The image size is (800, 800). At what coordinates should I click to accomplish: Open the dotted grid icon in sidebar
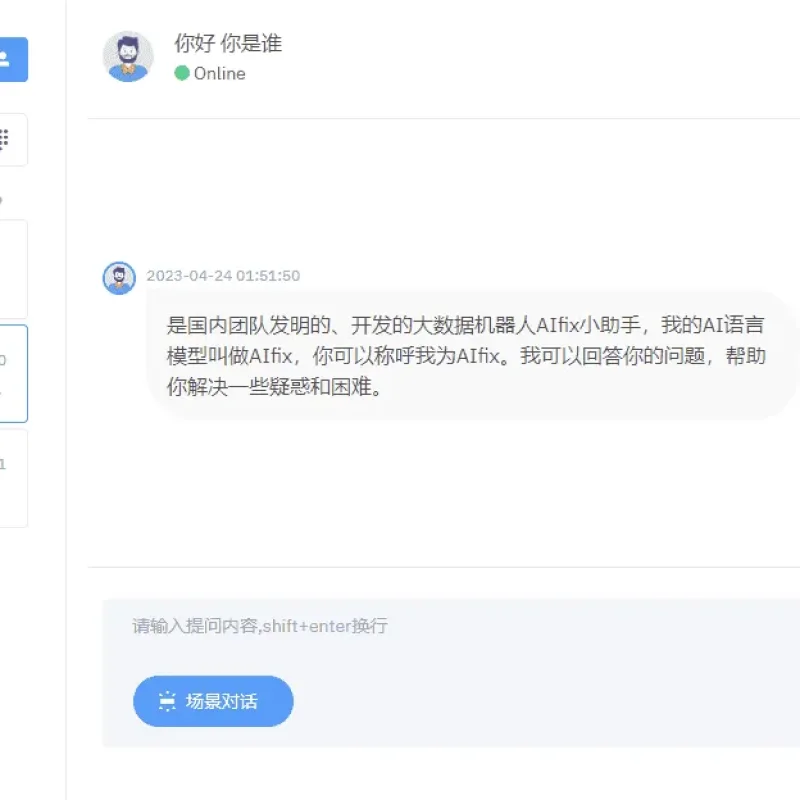pos(4,139)
